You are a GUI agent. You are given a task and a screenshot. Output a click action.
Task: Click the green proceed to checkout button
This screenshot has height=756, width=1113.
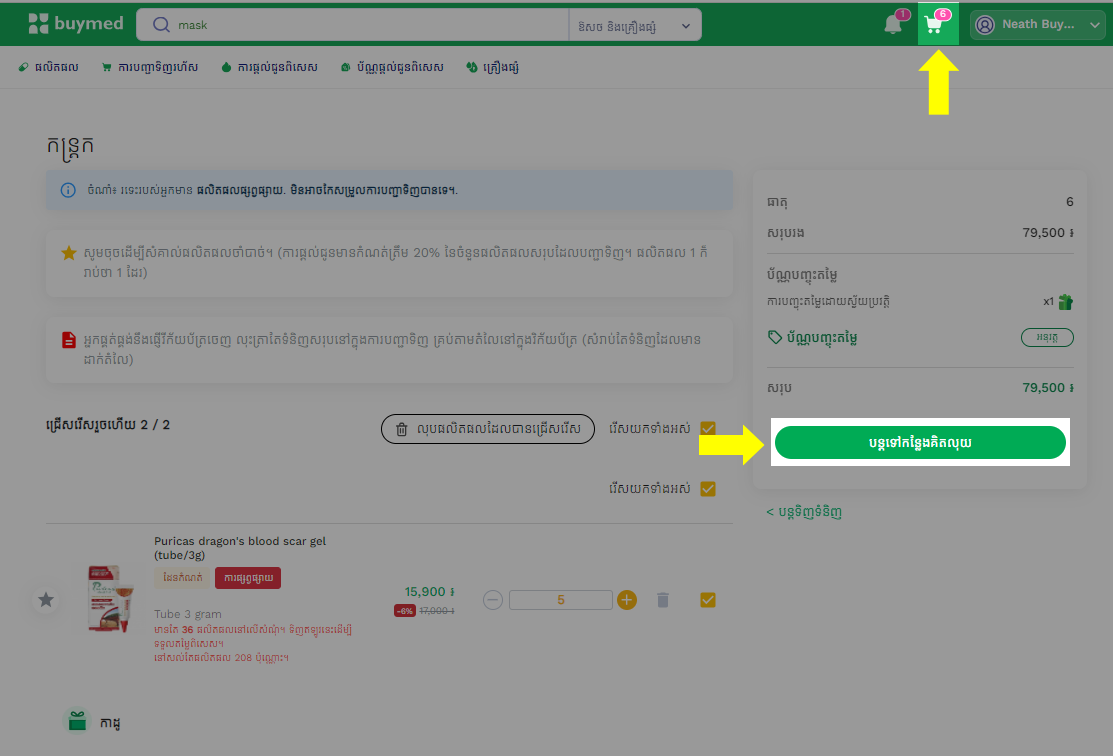(x=920, y=442)
